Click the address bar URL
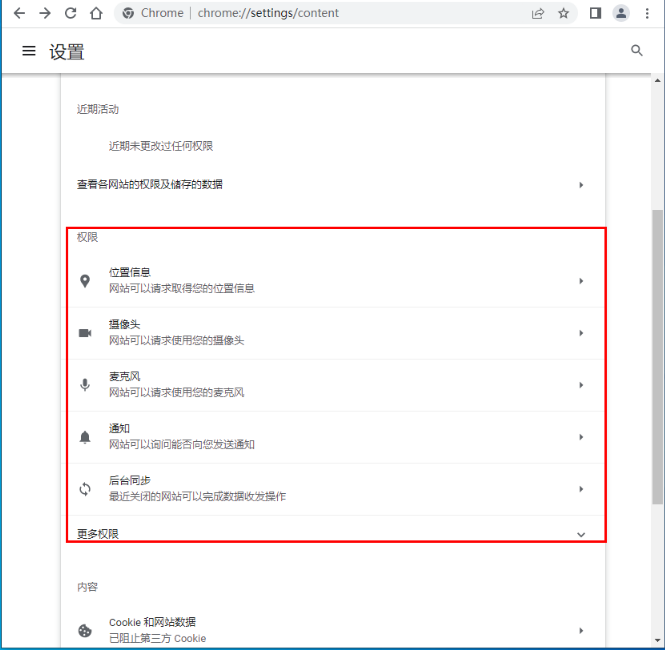This screenshot has height=650, width=665. [268, 13]
